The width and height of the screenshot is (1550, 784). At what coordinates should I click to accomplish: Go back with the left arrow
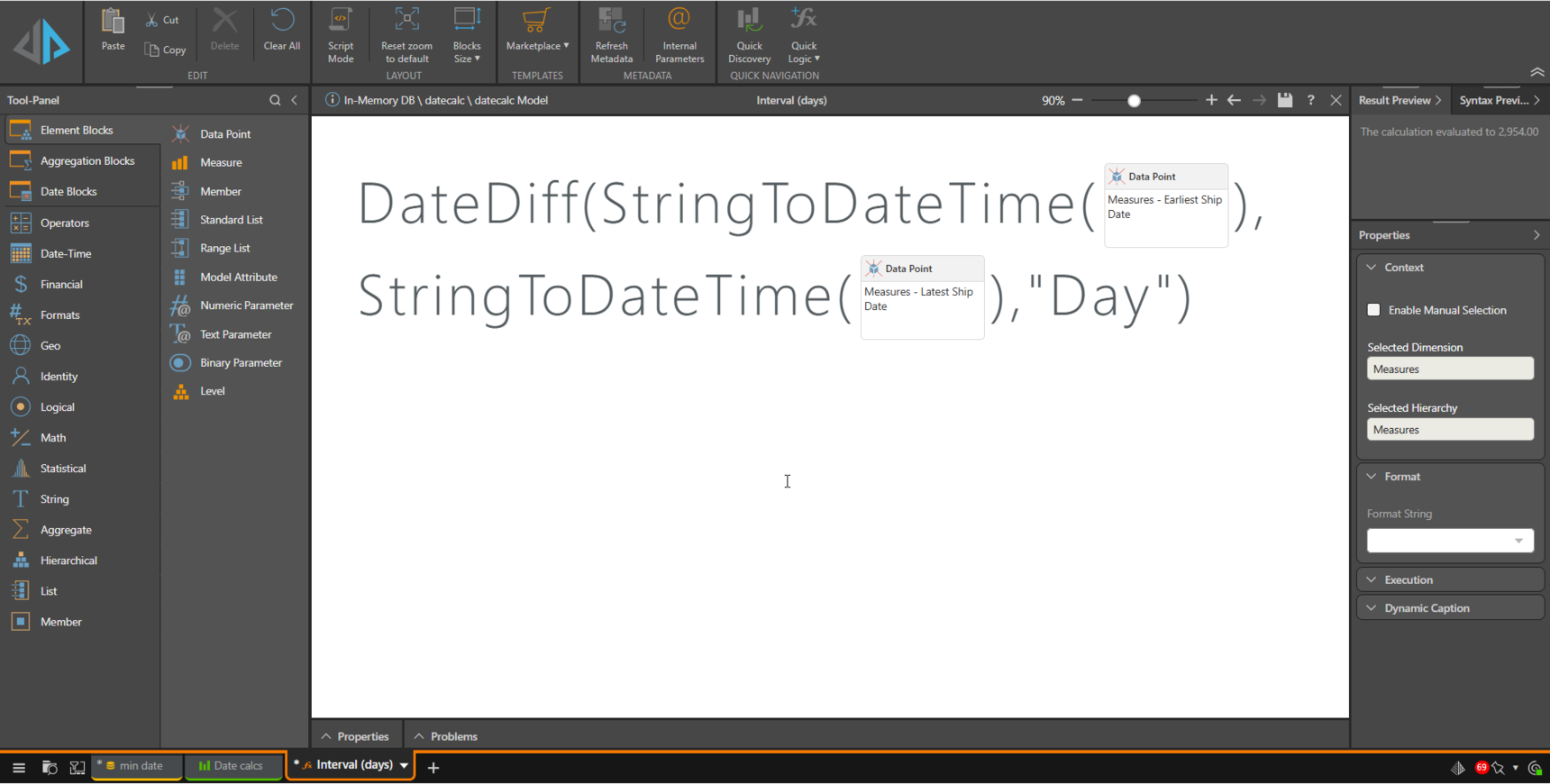[x=1234, y=100]
